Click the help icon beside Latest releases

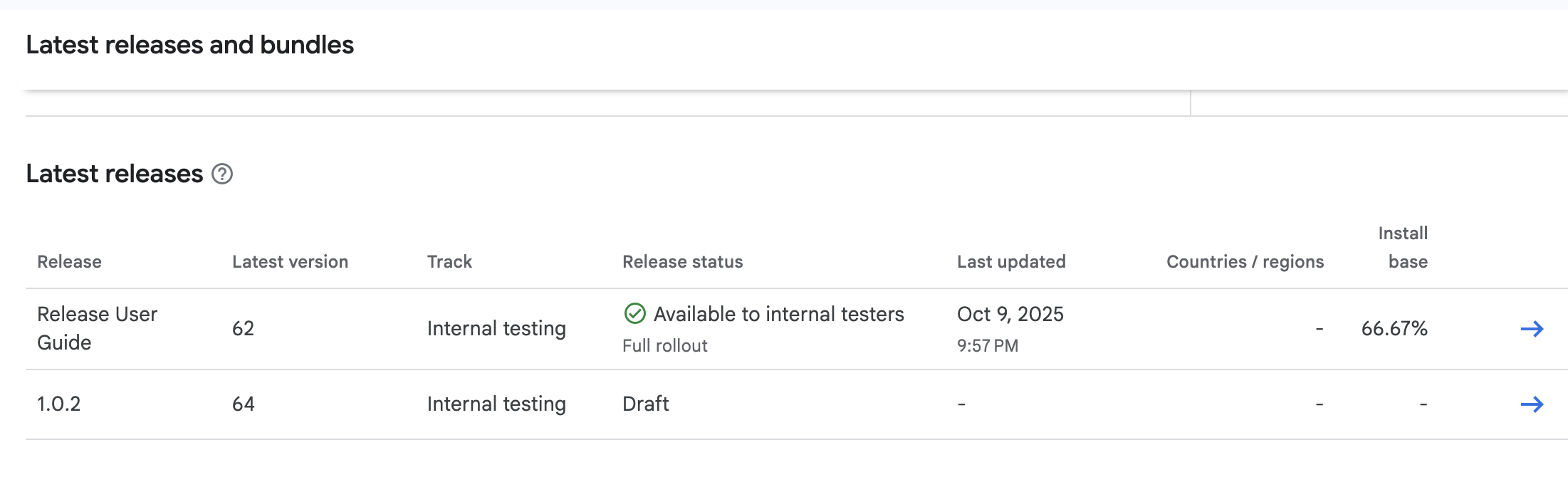(x=222, y=174)
